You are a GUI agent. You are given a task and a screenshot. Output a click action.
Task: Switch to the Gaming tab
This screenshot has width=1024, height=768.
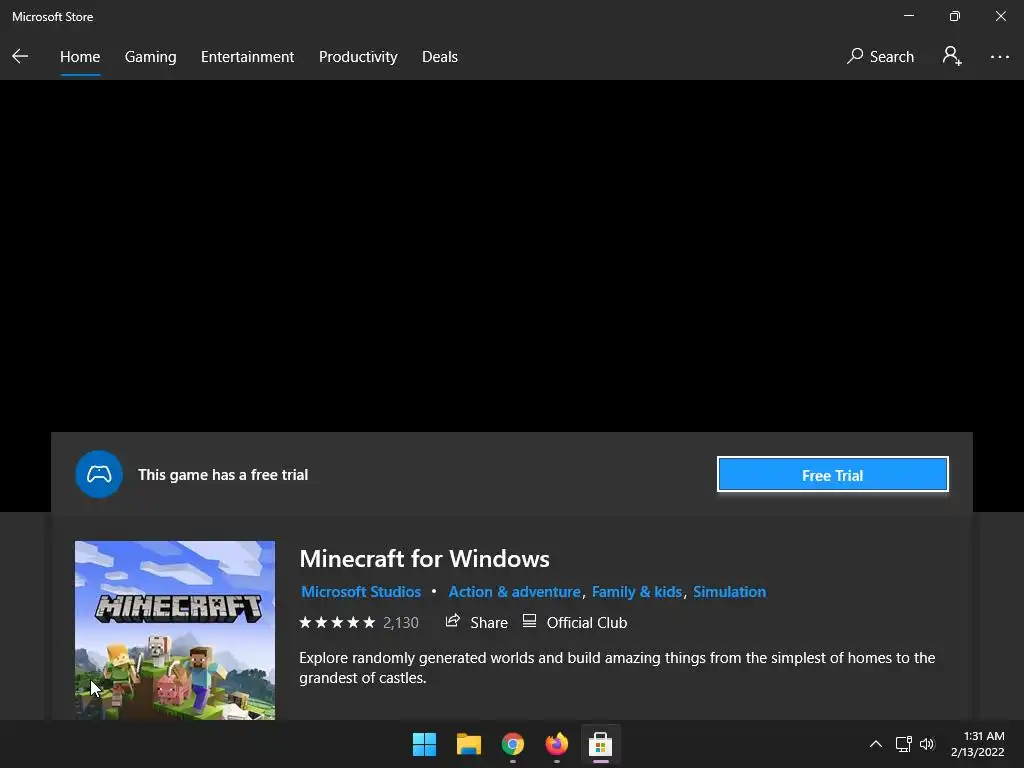(150, 57)
